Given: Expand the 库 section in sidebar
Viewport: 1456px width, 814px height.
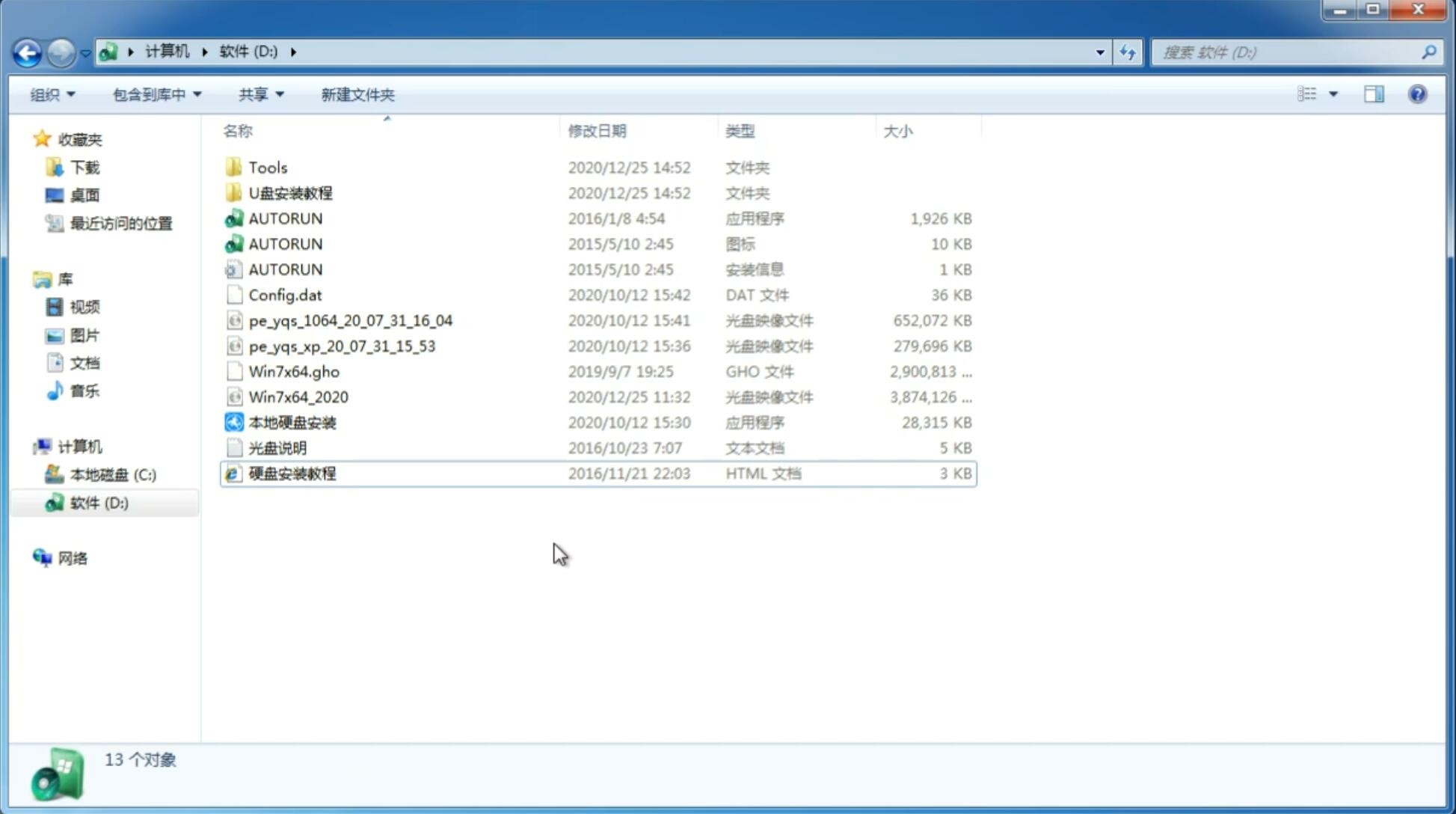Looking at the screenshot, I should coord(28,278).
